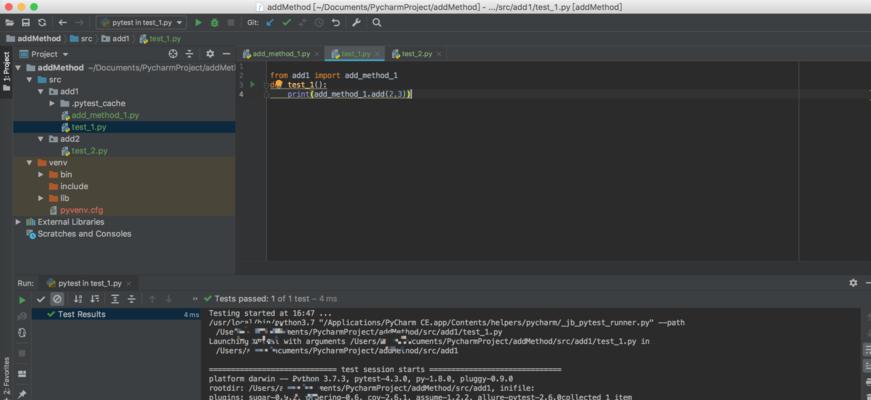
Task: Open Project panel gear options
Action: click(210, 54)
